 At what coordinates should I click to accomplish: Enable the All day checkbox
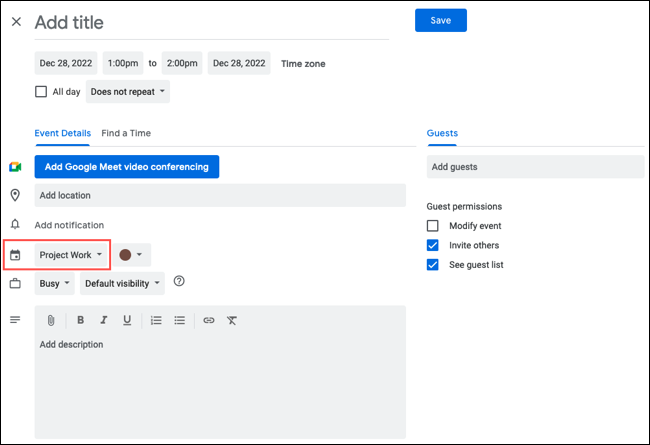click(41, 92)
